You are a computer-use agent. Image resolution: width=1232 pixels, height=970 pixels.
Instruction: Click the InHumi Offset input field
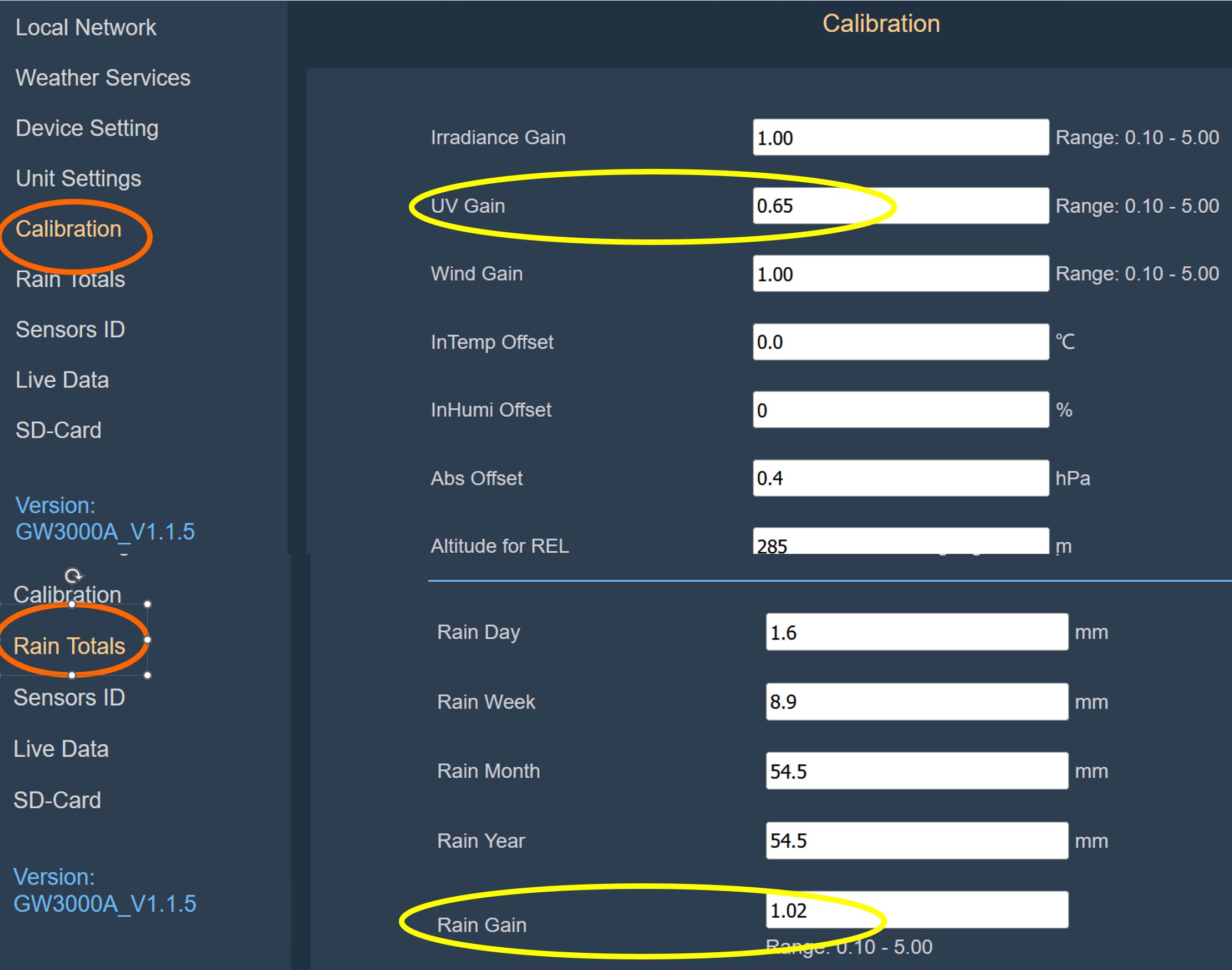click(900, 410)
